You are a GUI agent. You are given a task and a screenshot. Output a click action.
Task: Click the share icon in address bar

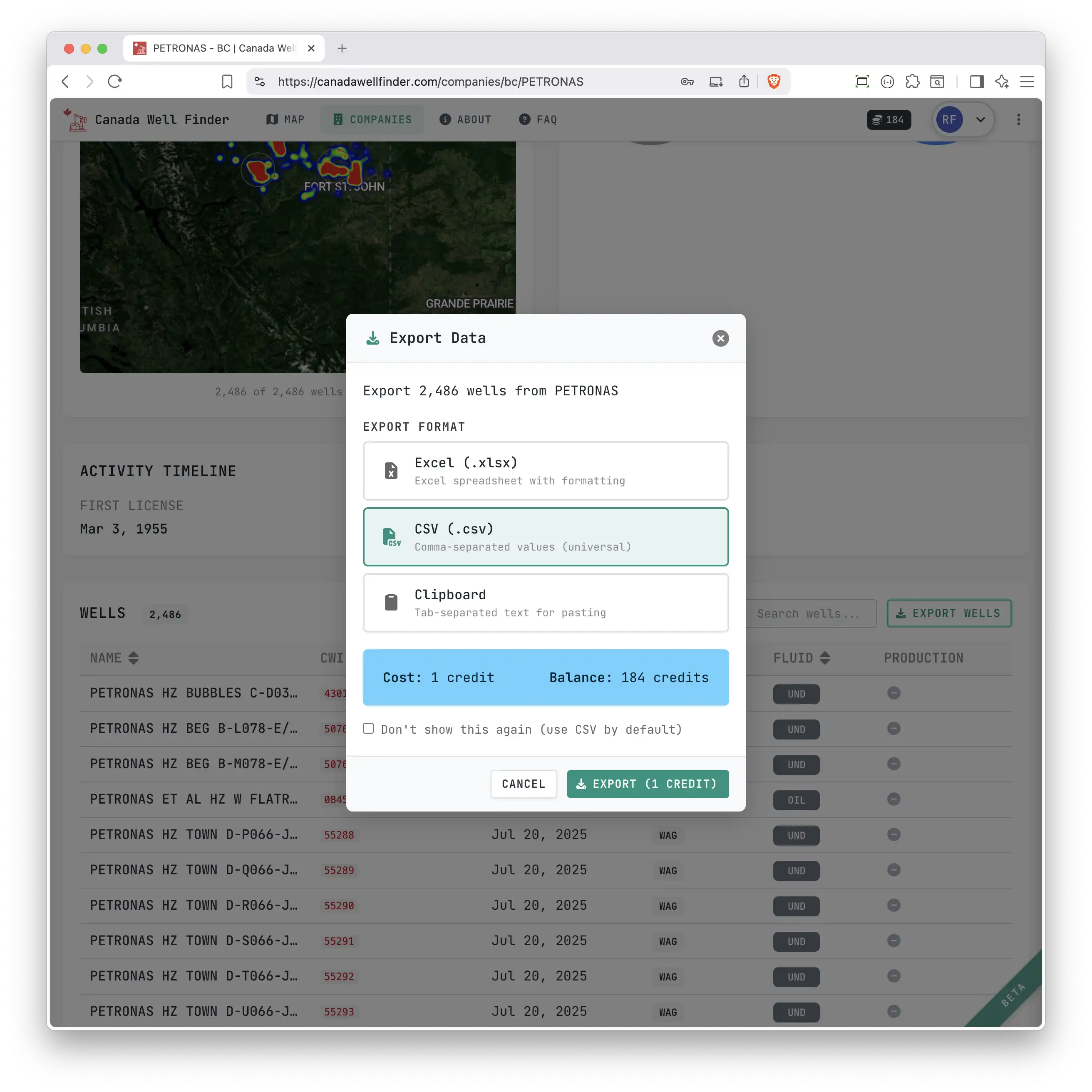(x=743, y=82)
